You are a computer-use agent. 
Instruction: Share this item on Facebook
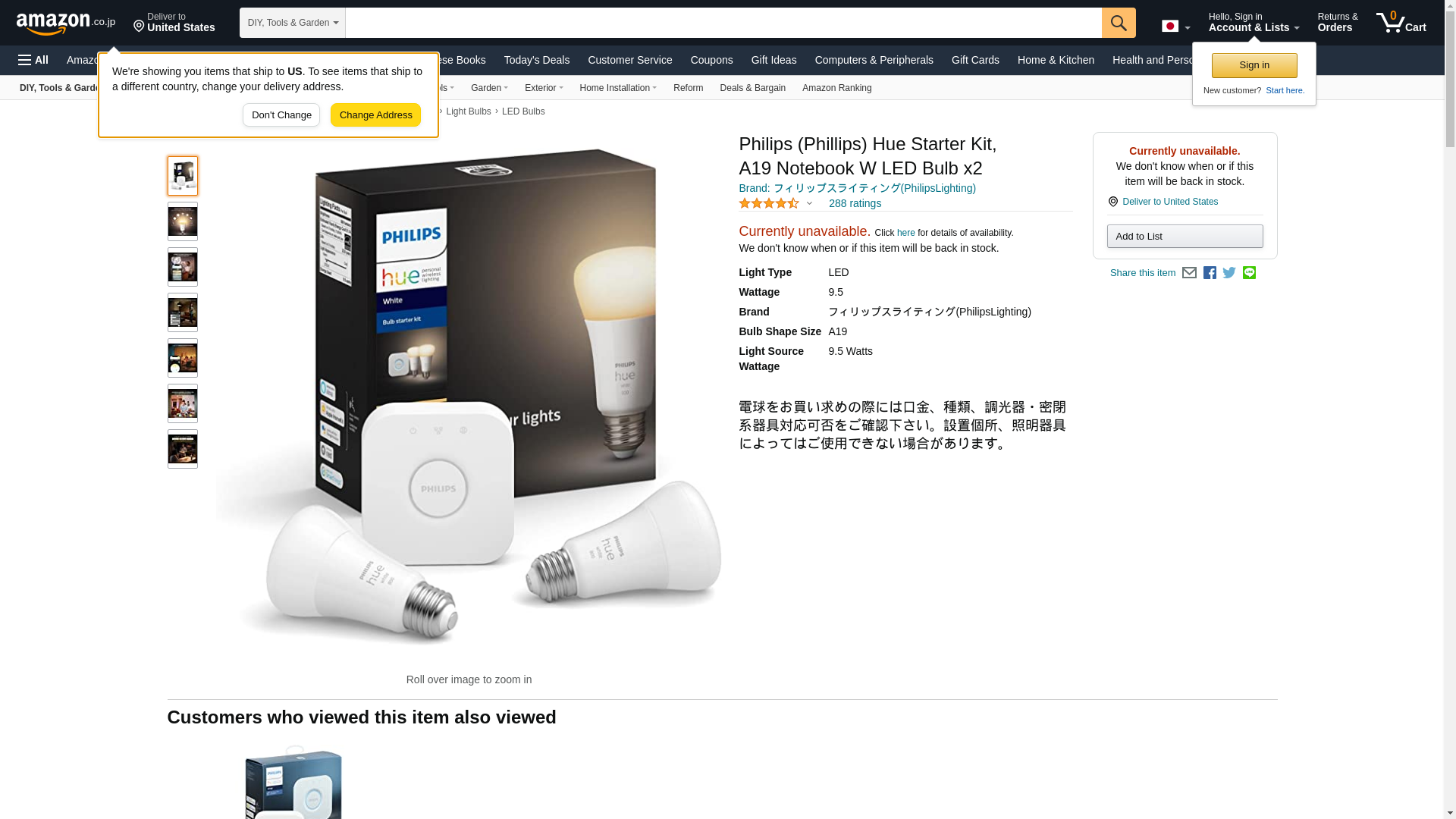click(x=1210, y=273)
